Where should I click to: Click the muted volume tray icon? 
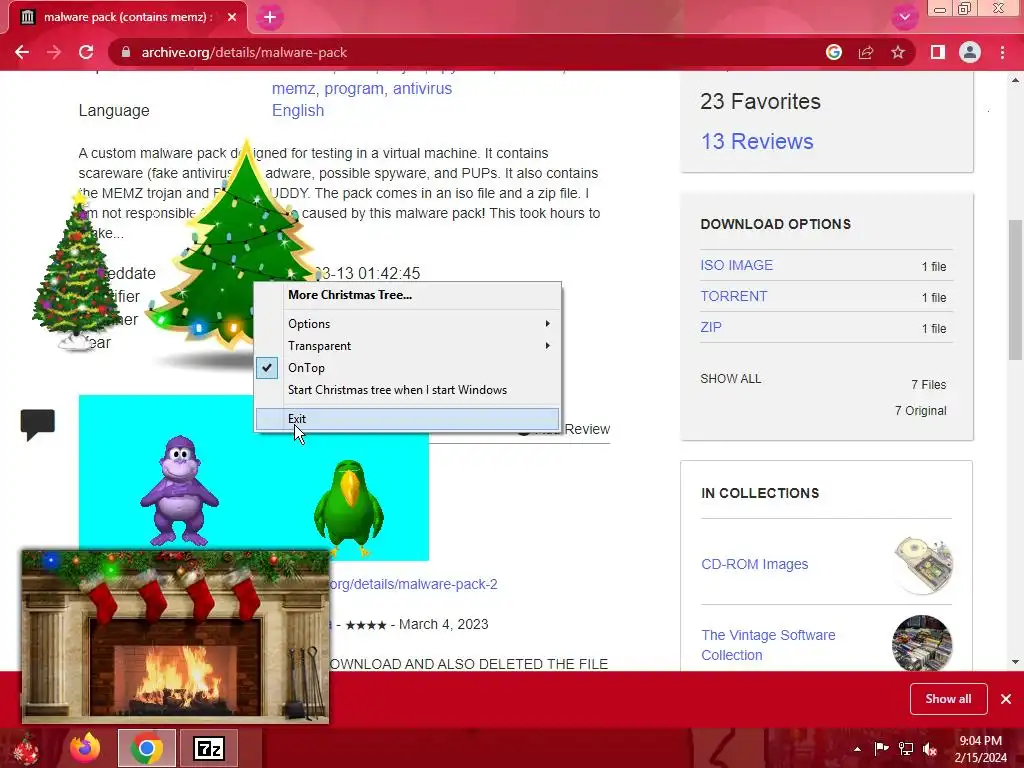[x=930, y=749]
